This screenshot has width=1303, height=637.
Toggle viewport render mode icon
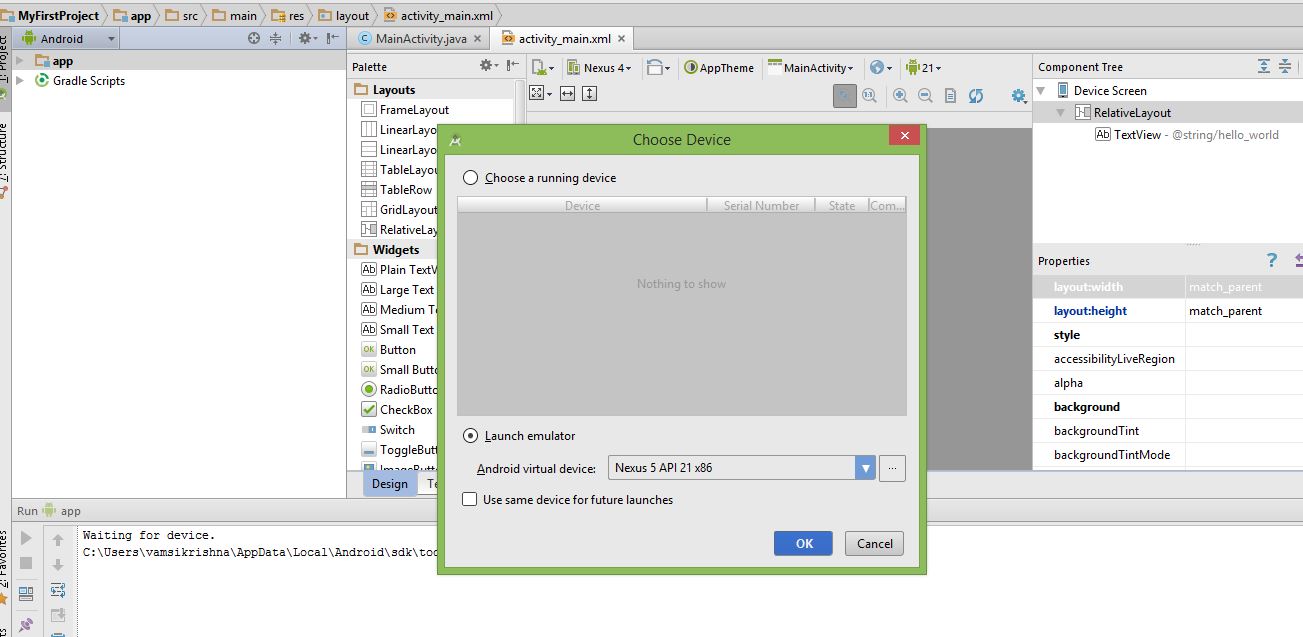tap(540, 93)
